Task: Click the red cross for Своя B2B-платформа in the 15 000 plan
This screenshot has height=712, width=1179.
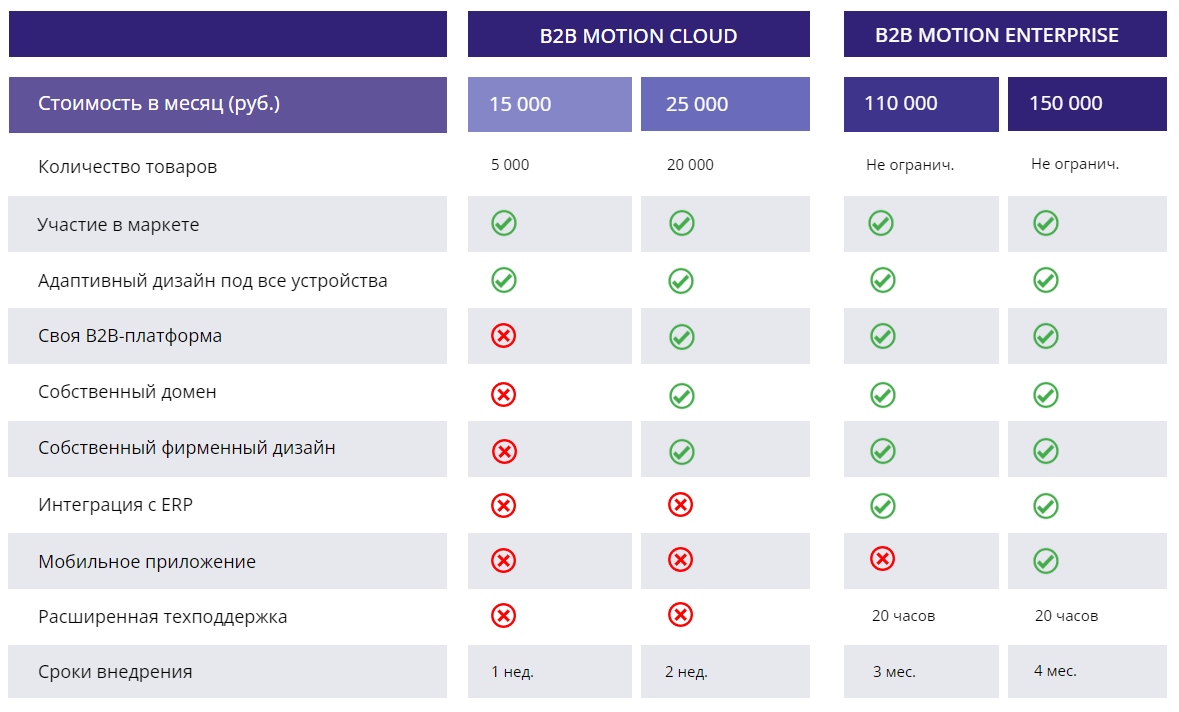Action: coord(504,335)
